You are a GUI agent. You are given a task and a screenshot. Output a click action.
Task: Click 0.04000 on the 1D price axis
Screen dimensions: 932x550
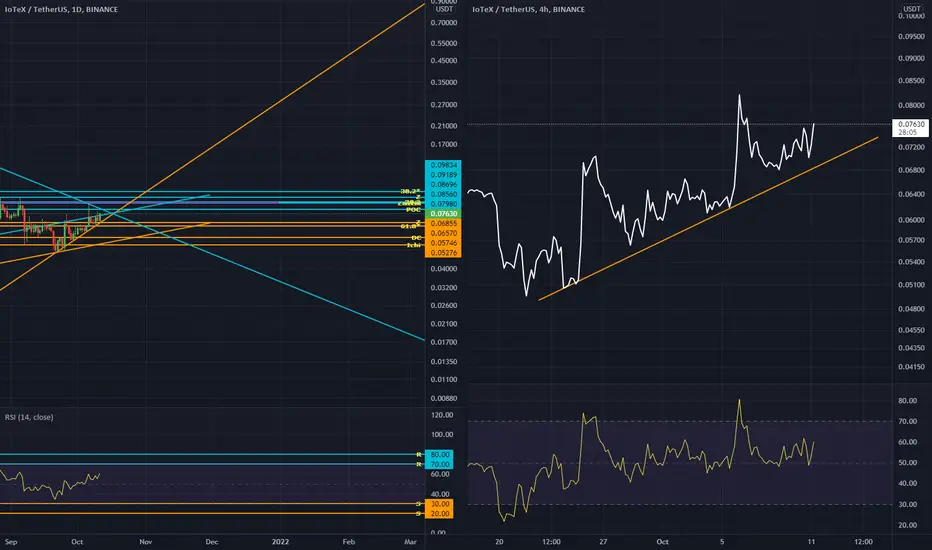tap(444, 269)
